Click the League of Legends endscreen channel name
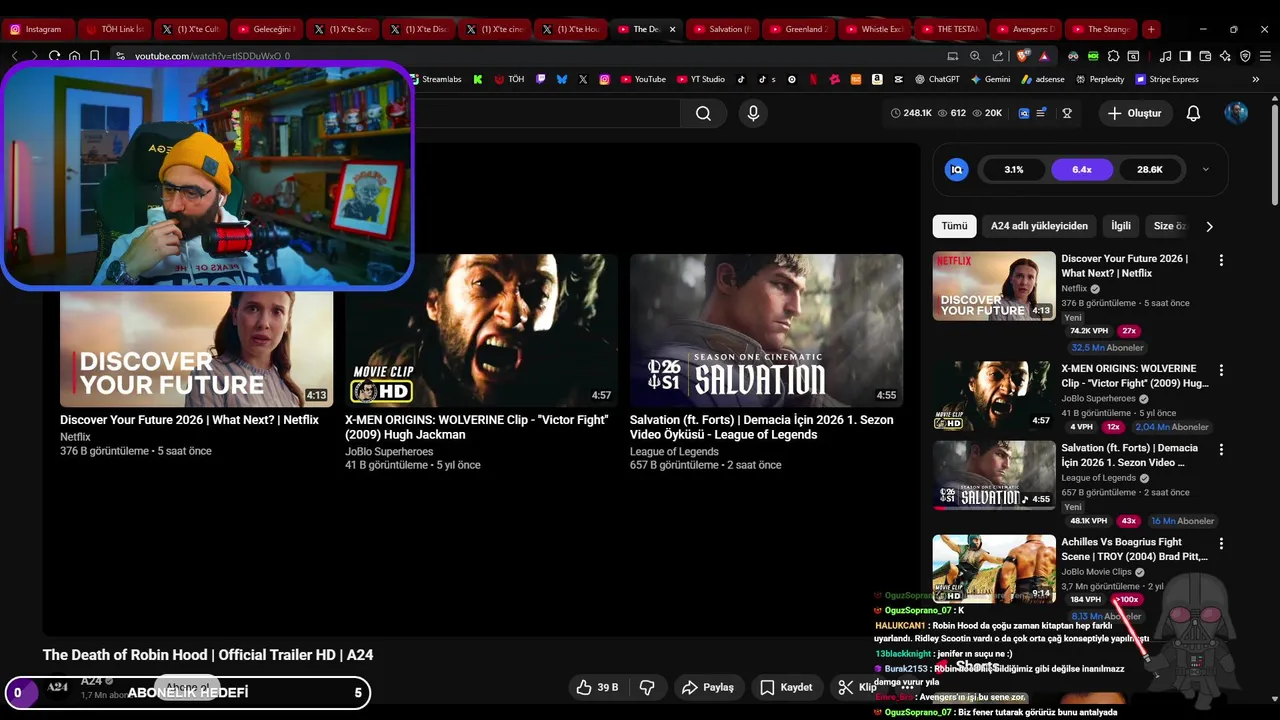Image resolution: width=1280 pixels, height=720 pixels. [x=674, y=452]
